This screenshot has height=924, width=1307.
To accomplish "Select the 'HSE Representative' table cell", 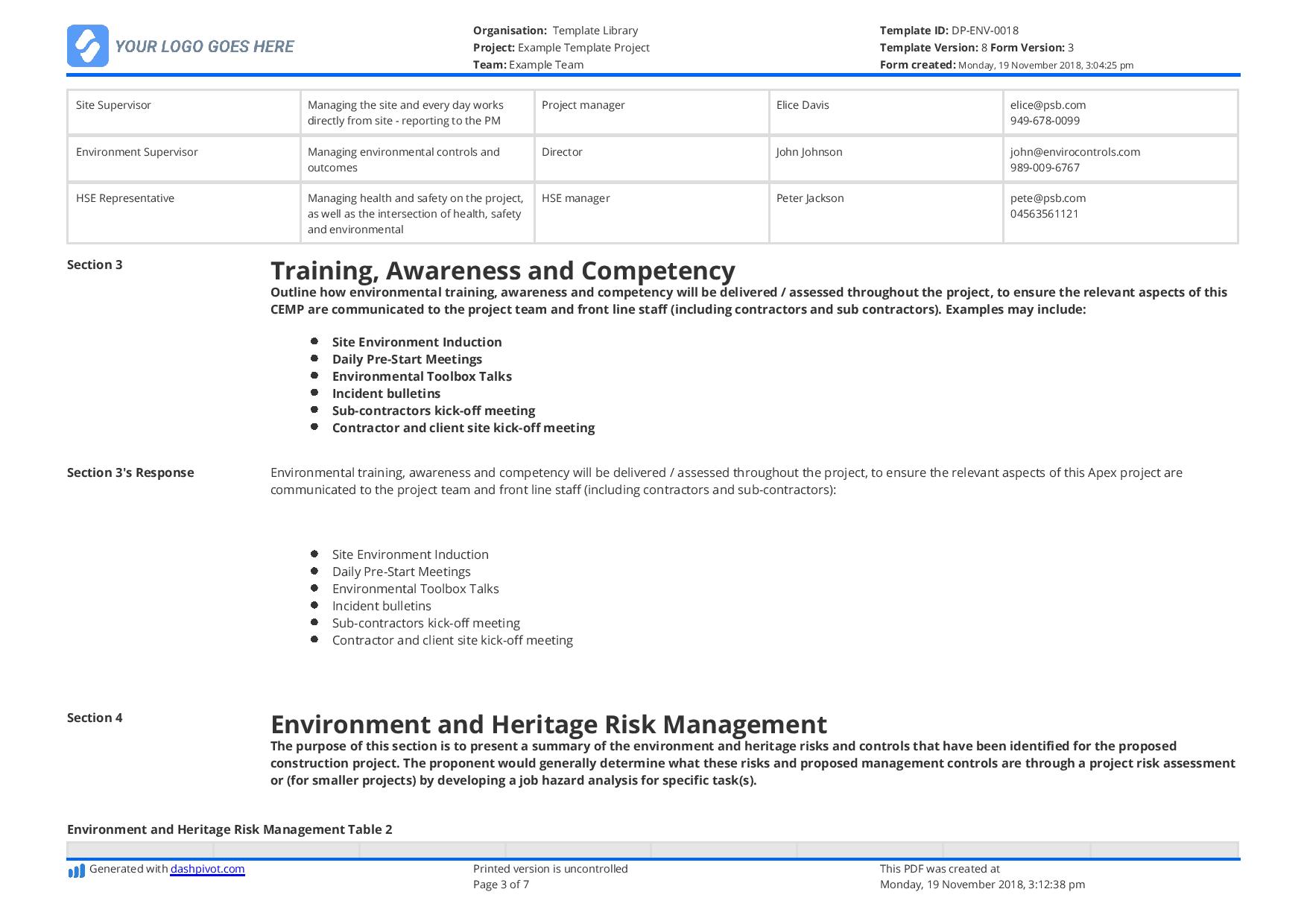I will 183,213.
